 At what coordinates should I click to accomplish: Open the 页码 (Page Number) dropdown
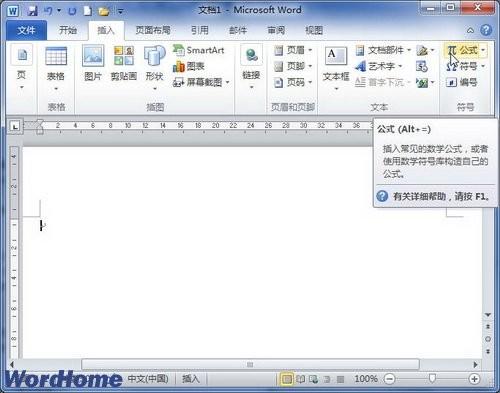click(293, 82)
